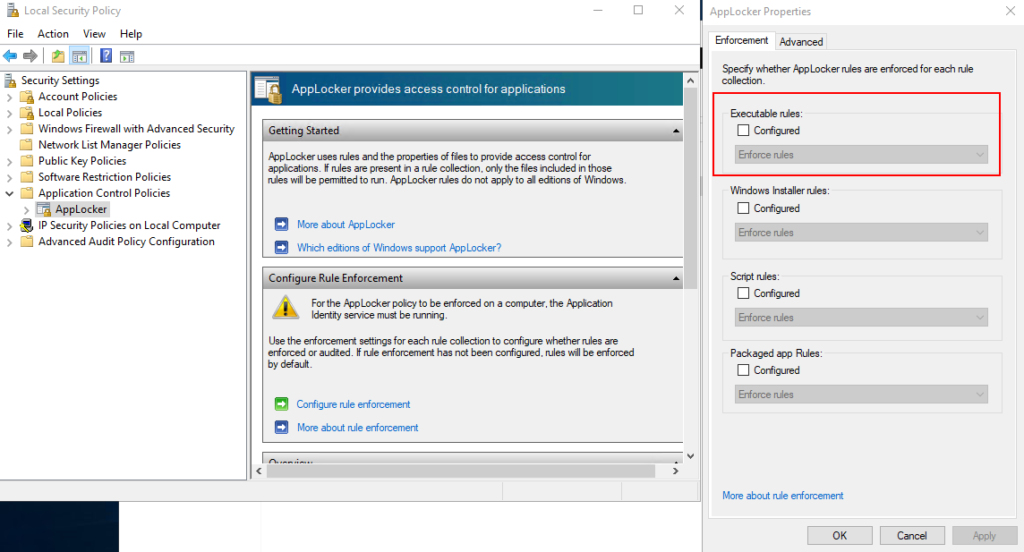
Task: Tick Configured checkbox for Script rules
Action: click(x=743, y=293)
